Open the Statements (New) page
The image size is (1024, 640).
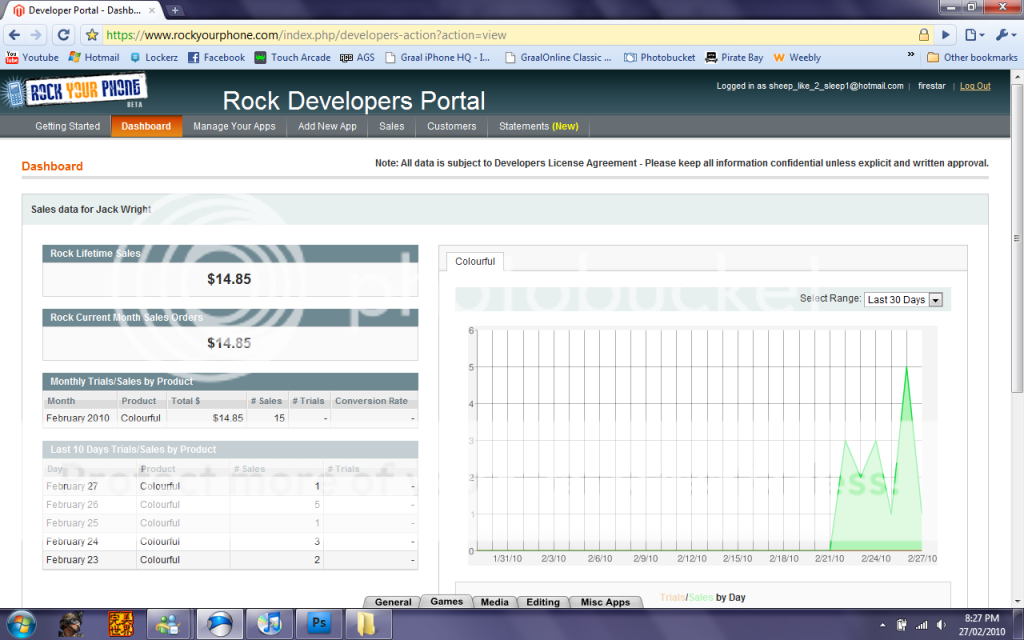(538, 126)
